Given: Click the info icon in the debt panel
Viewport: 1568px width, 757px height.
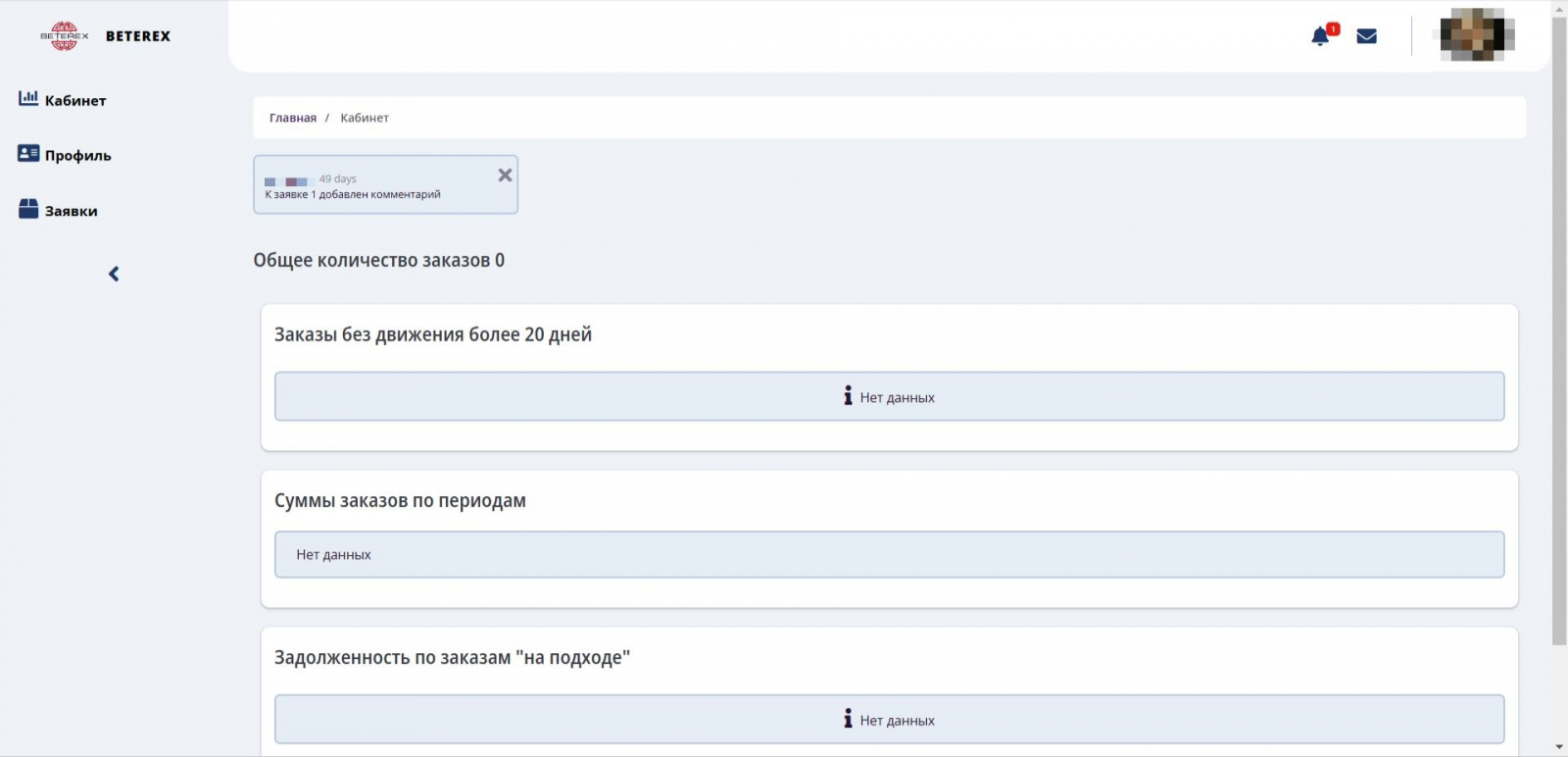Looking at the screenshot, I should click(x=848, y=719).
